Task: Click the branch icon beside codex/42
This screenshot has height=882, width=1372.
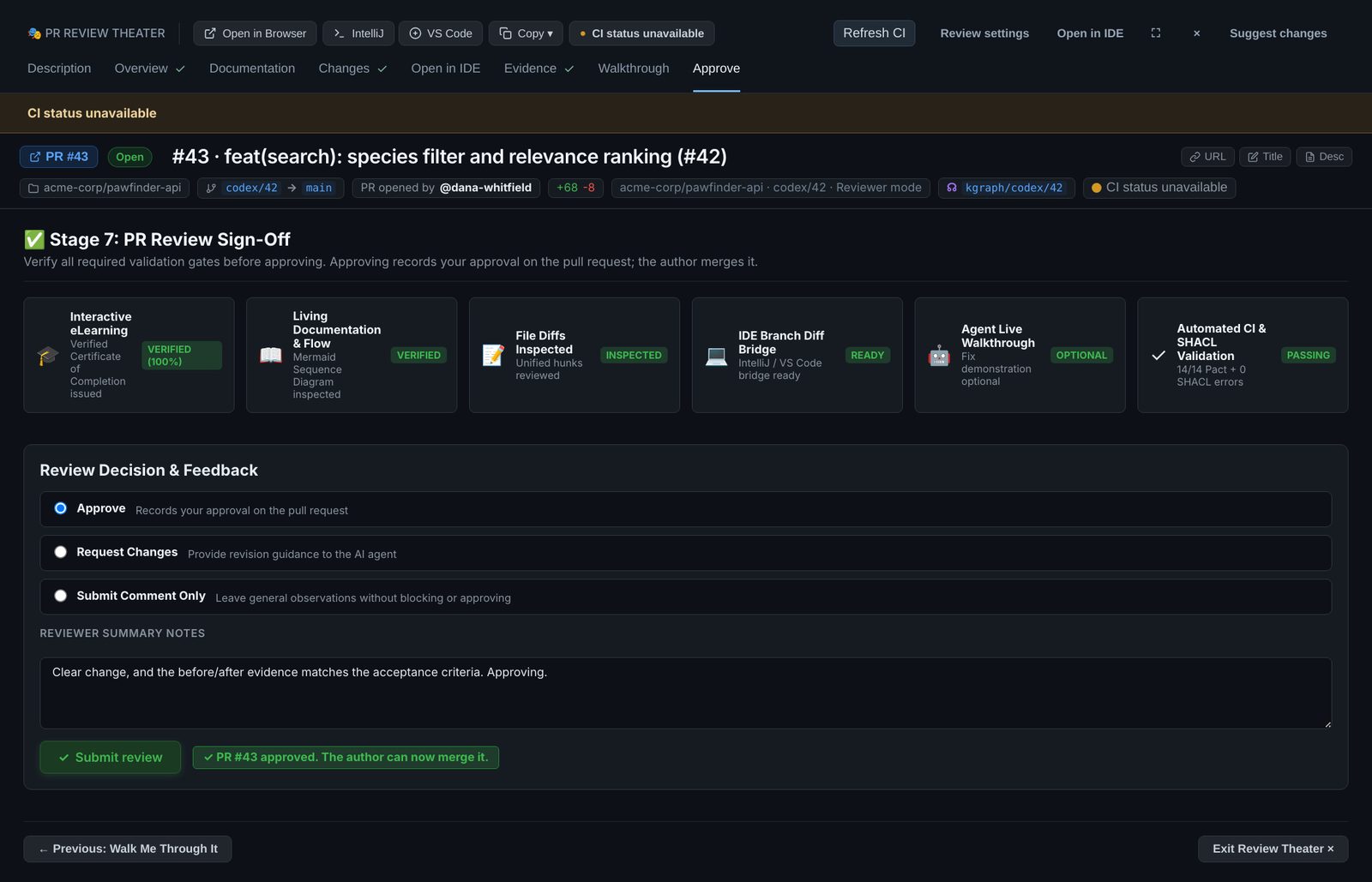Action: [211, 188]
